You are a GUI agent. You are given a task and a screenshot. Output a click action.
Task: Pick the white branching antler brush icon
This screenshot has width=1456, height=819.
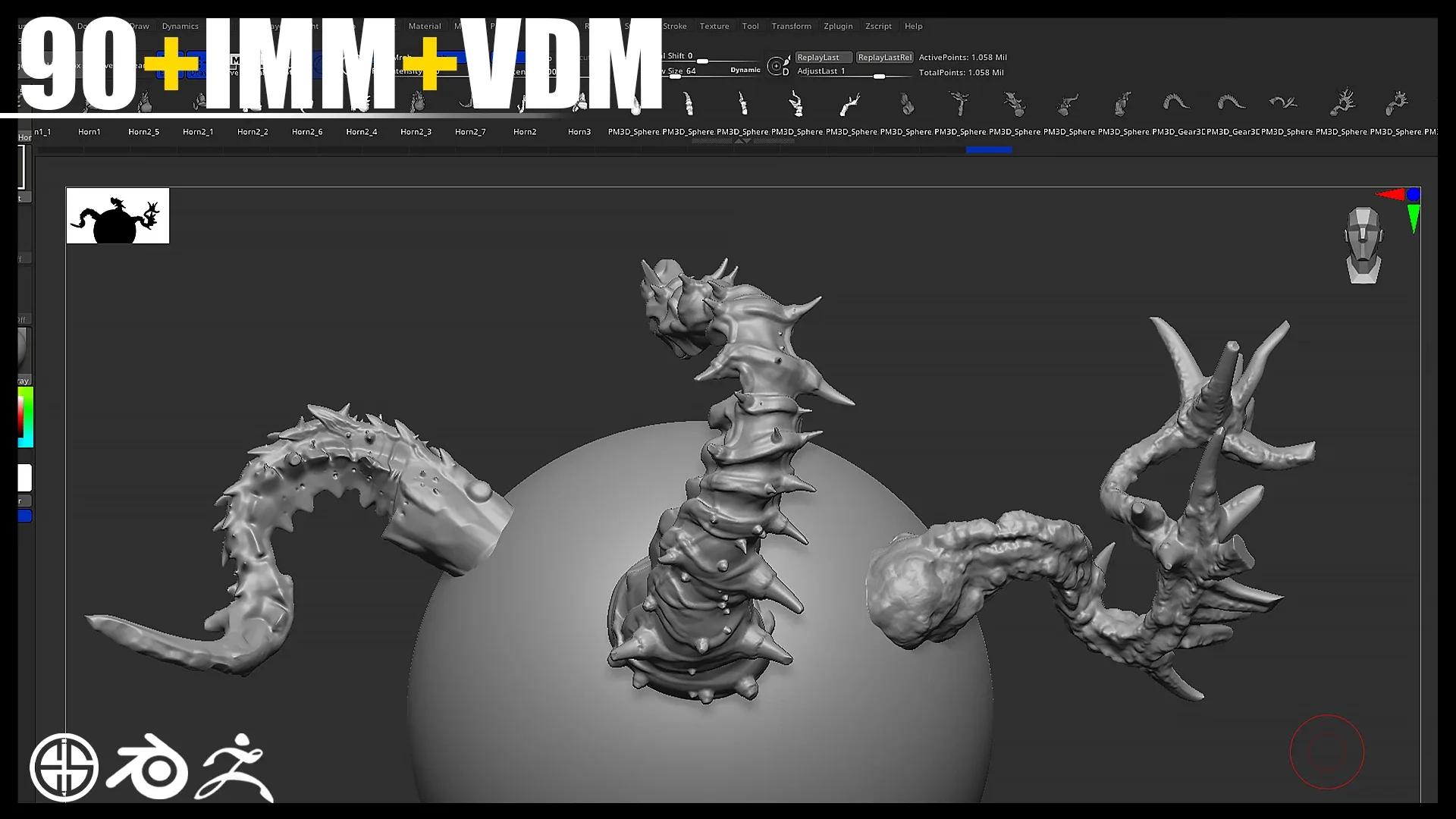pos(851,103)
